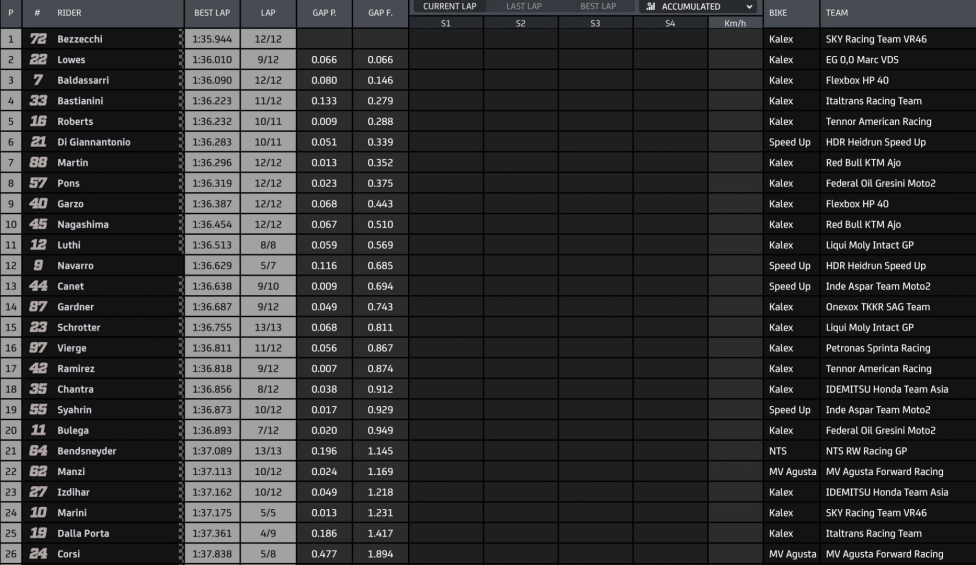Screen dimensions: 976x565
Task: Click rider number 27 badge for Izdihar
Action: [x=38, y=492]
